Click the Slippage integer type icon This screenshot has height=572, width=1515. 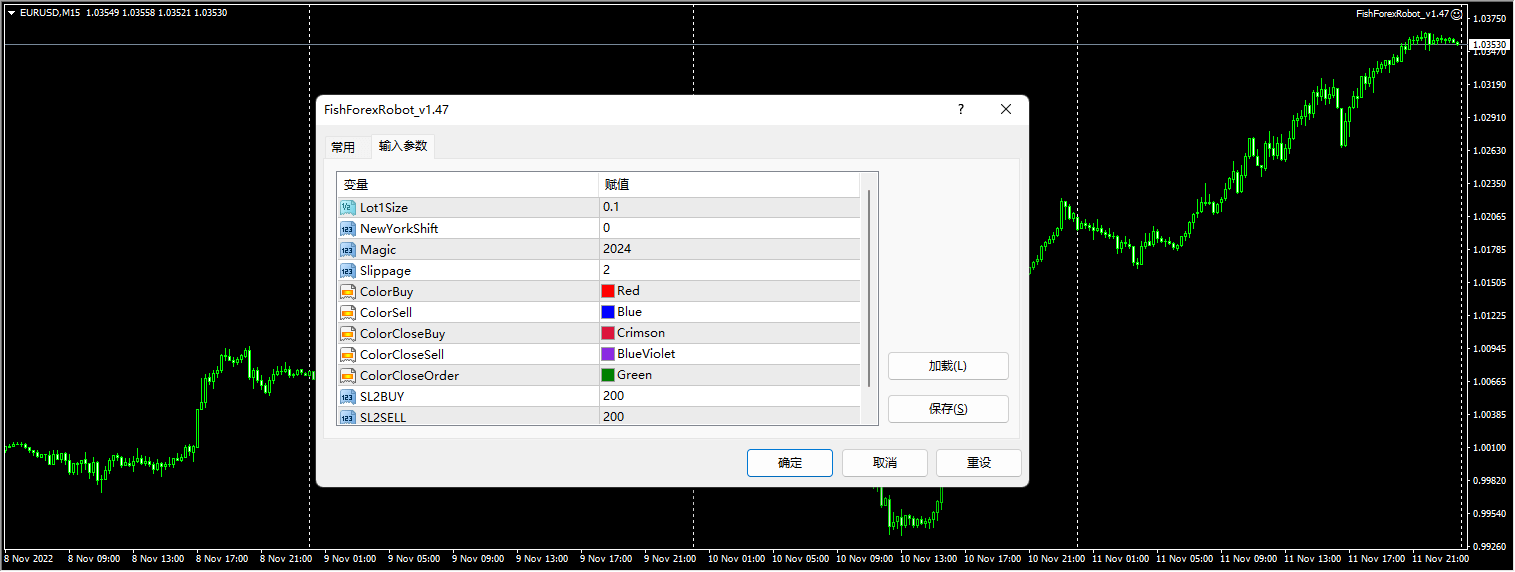click(x=348, y=270)
